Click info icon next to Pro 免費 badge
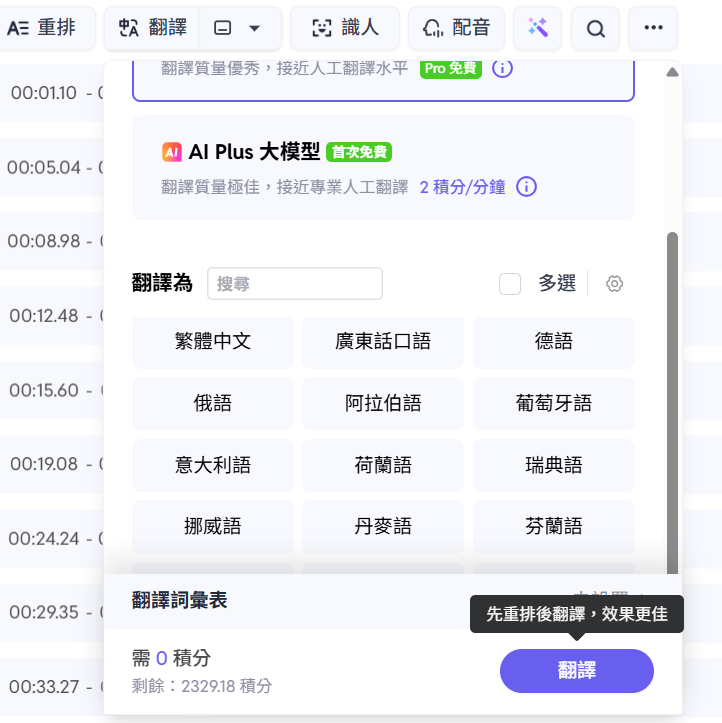This screenshot has height=723, width=722. coord(502,69)
